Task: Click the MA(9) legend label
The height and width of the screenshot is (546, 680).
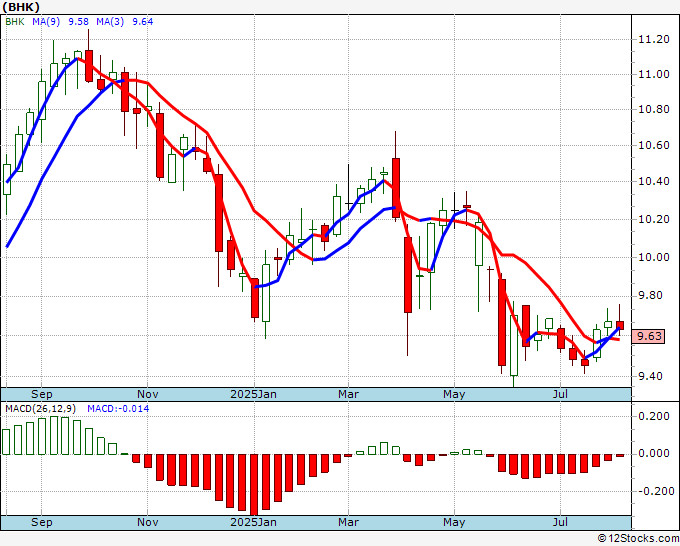Action: click(46, 22)
